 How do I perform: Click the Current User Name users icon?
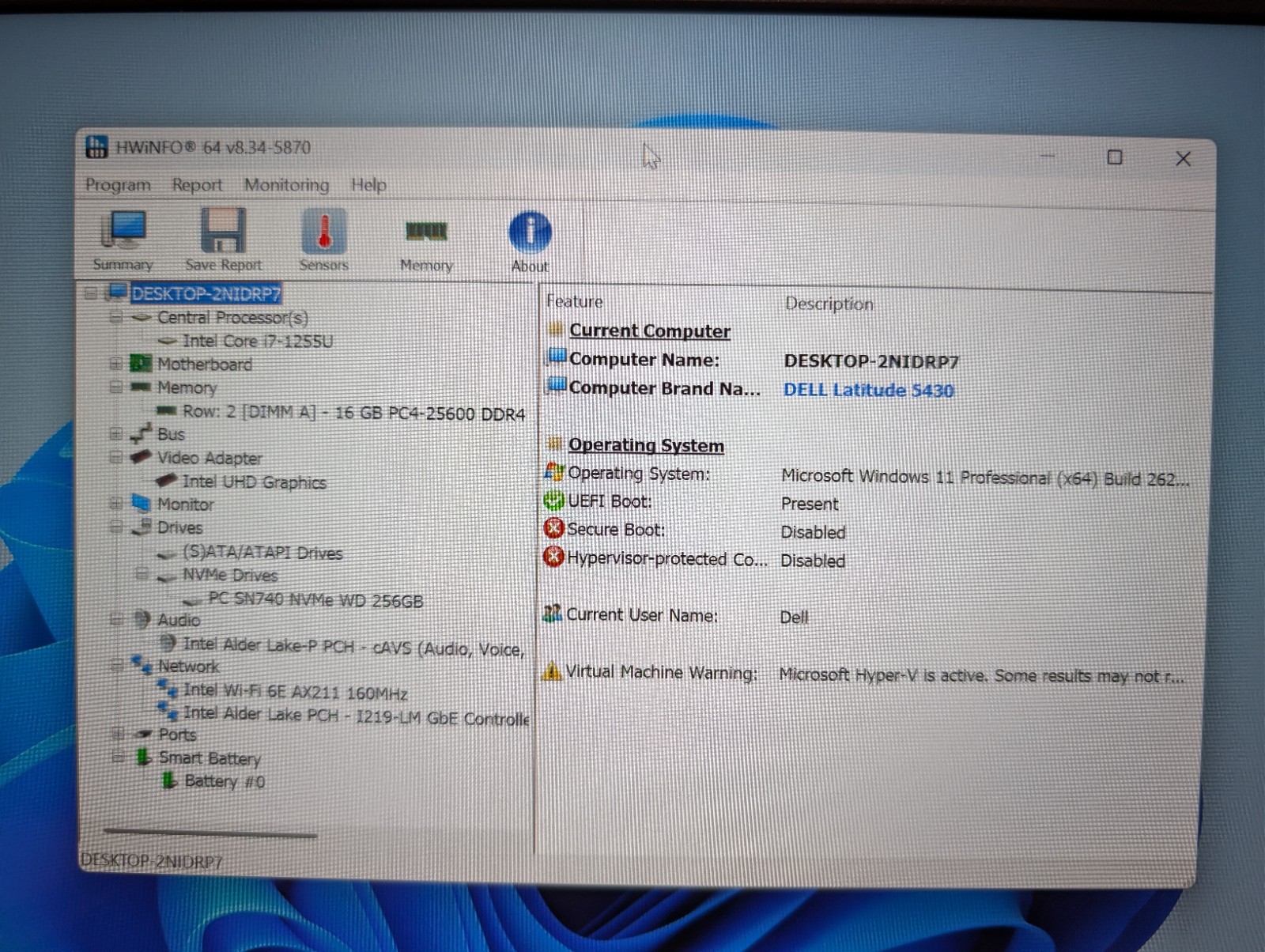(553, 613)
